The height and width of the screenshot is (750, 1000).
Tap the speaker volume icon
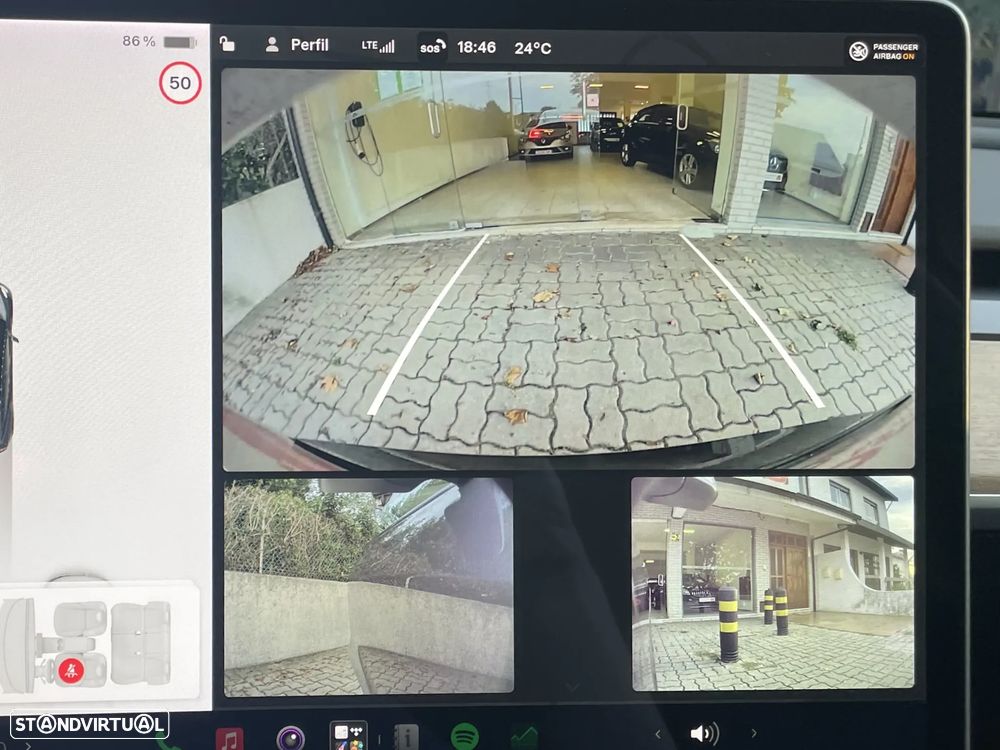coord(705,733)
